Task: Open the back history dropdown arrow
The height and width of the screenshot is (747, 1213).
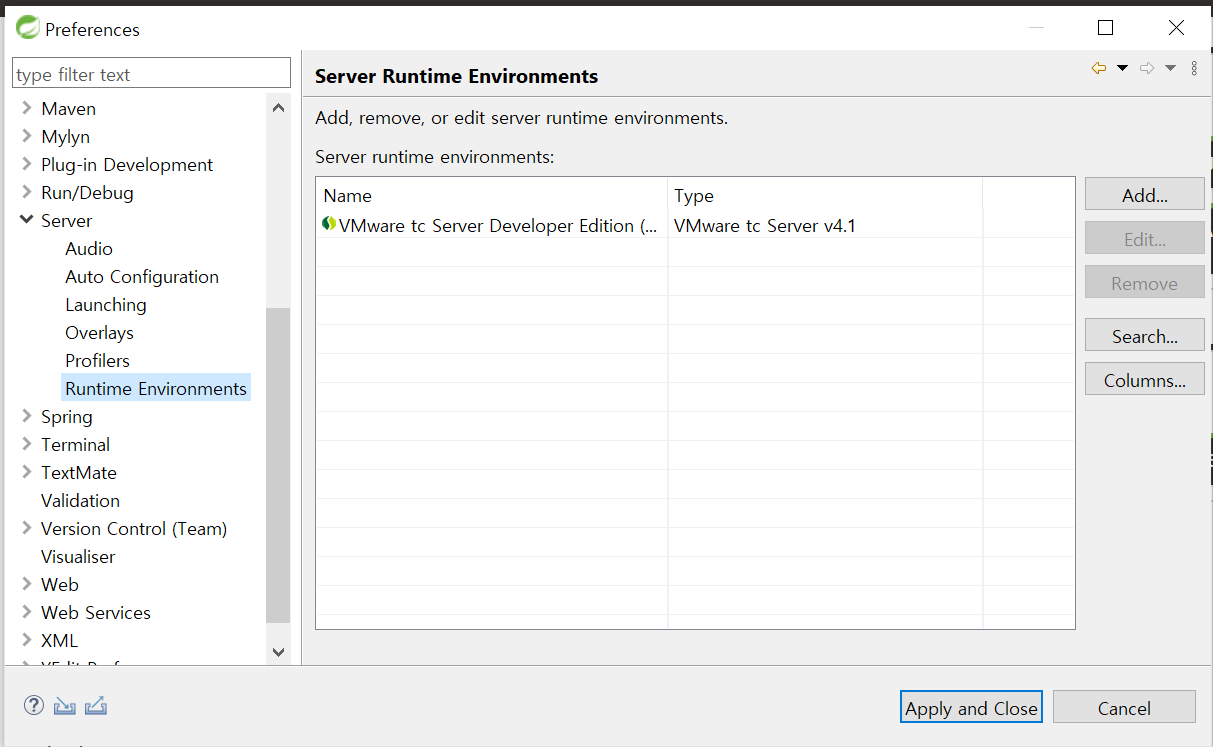Action: 1122,68
